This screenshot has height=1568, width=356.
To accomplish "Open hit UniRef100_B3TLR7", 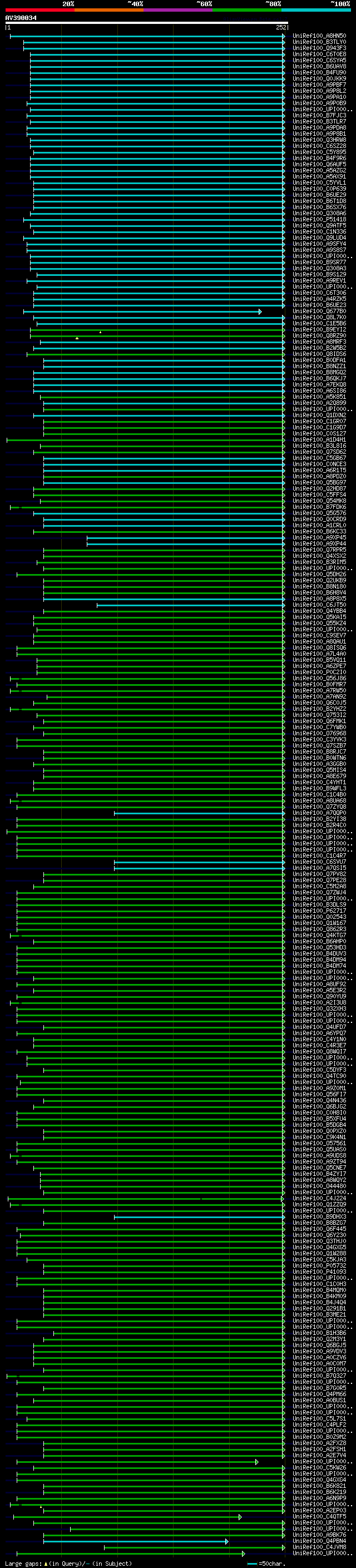I will pos(319,121).
